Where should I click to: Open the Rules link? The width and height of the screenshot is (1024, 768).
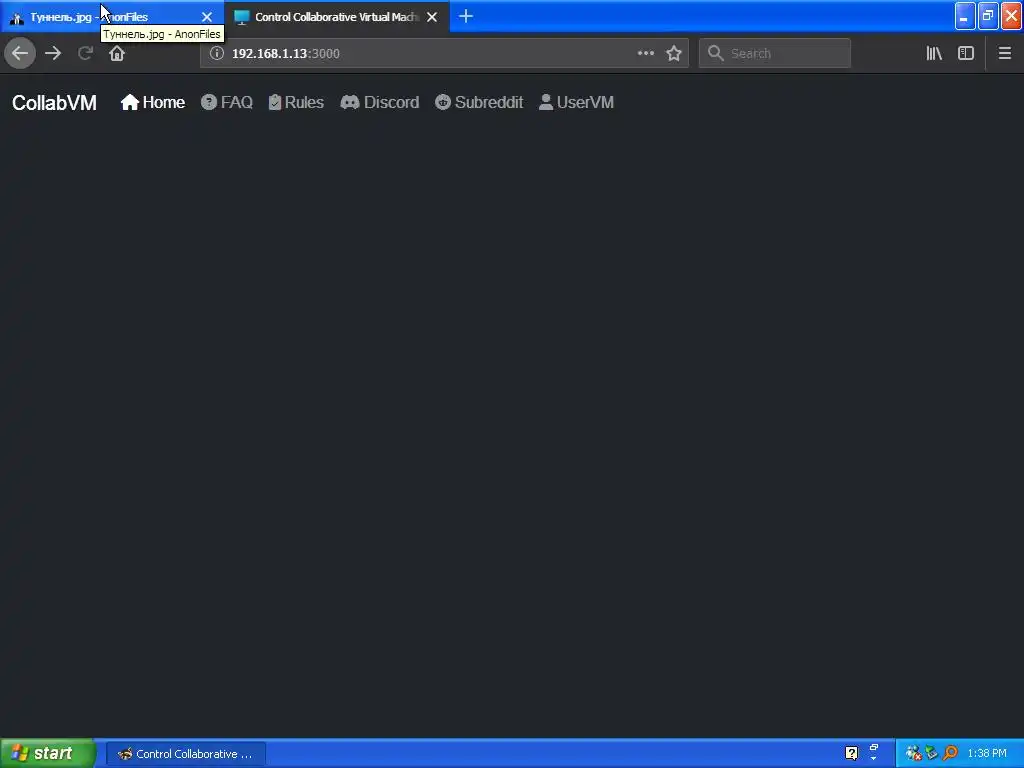point(296,103)
